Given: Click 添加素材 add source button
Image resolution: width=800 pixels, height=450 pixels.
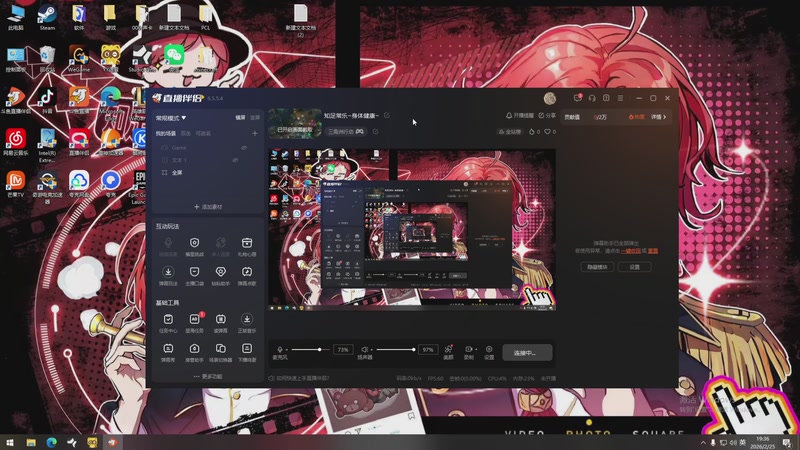Looking at the screenshot, I should 208,207.
